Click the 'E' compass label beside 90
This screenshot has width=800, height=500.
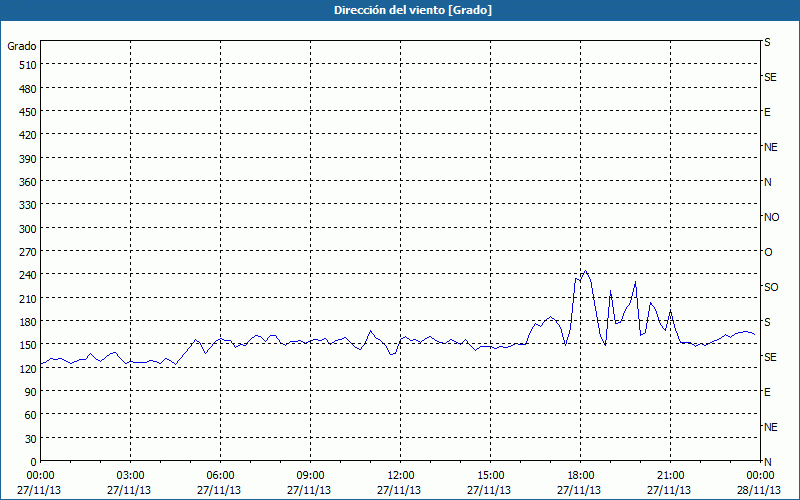(767, 392)
